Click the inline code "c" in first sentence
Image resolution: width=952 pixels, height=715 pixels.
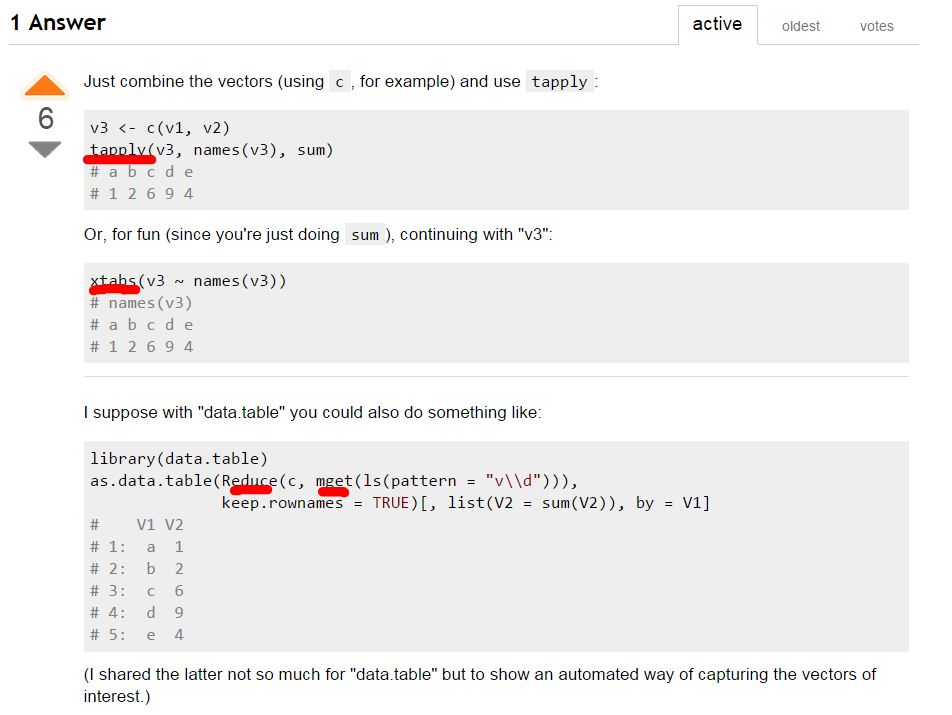coord(340,82)
